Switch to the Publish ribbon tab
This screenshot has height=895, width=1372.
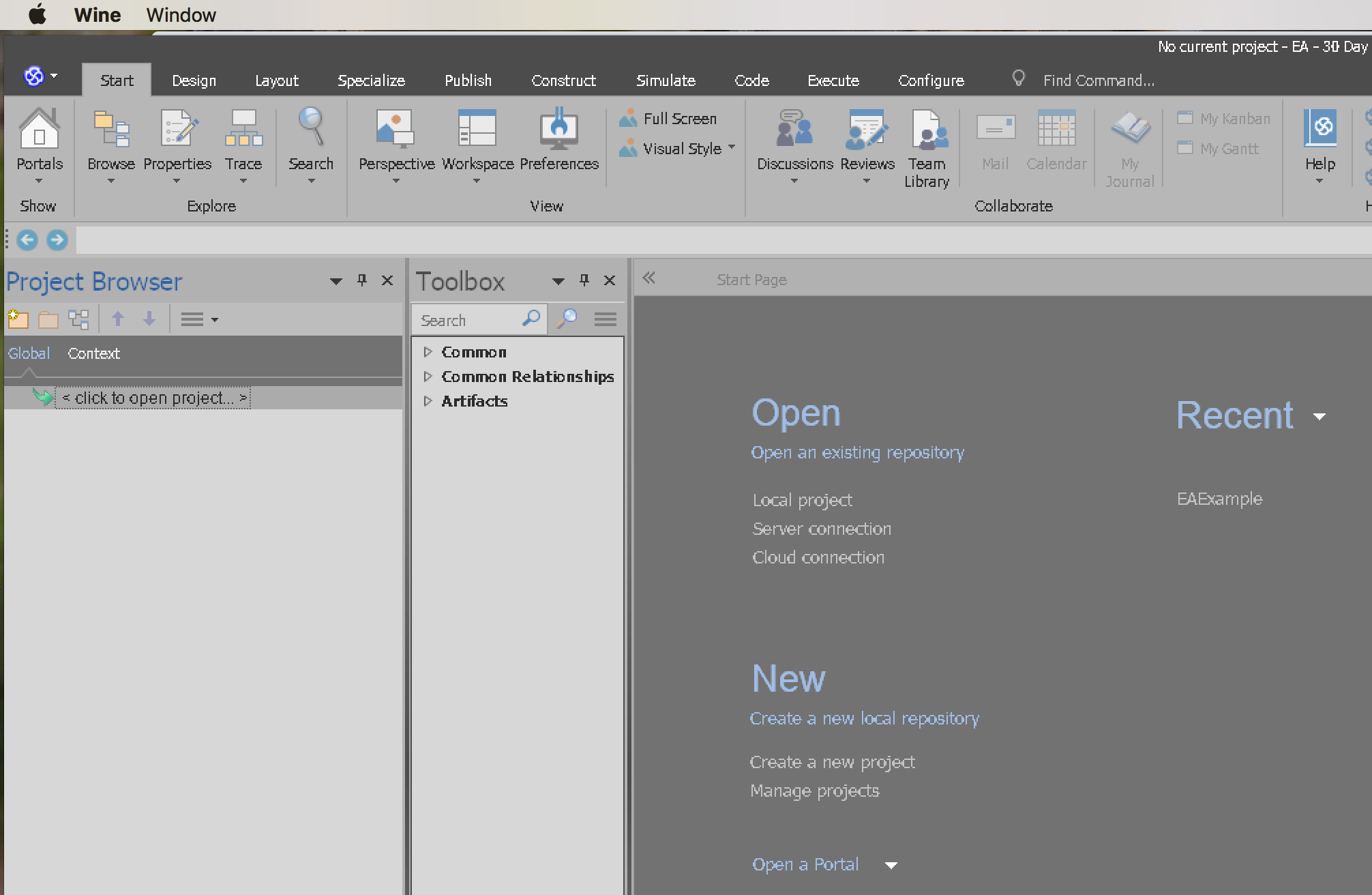pyautogui.click(x=468, y=80)
